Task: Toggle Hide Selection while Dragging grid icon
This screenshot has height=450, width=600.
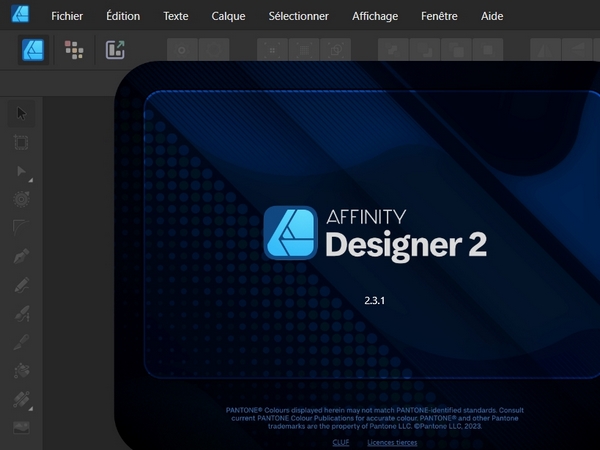Action: pos(304,50)
